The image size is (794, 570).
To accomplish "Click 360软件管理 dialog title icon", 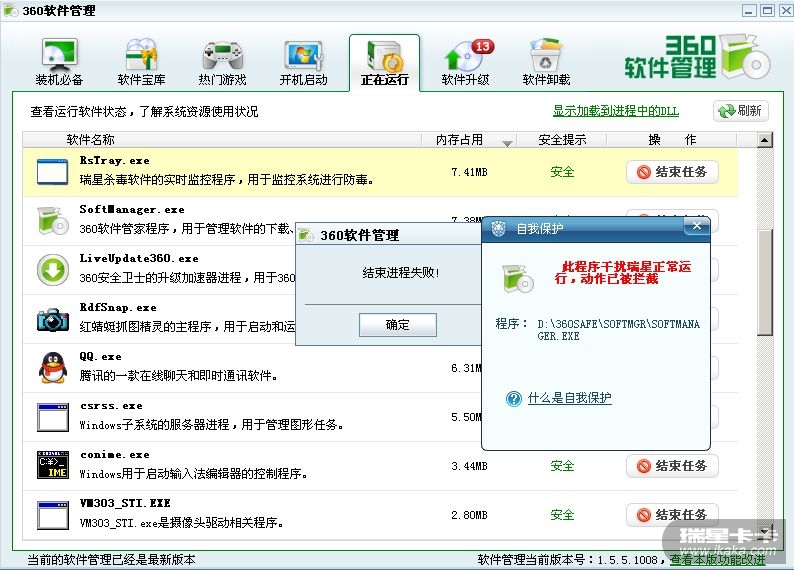I will [x=306, y=235].
